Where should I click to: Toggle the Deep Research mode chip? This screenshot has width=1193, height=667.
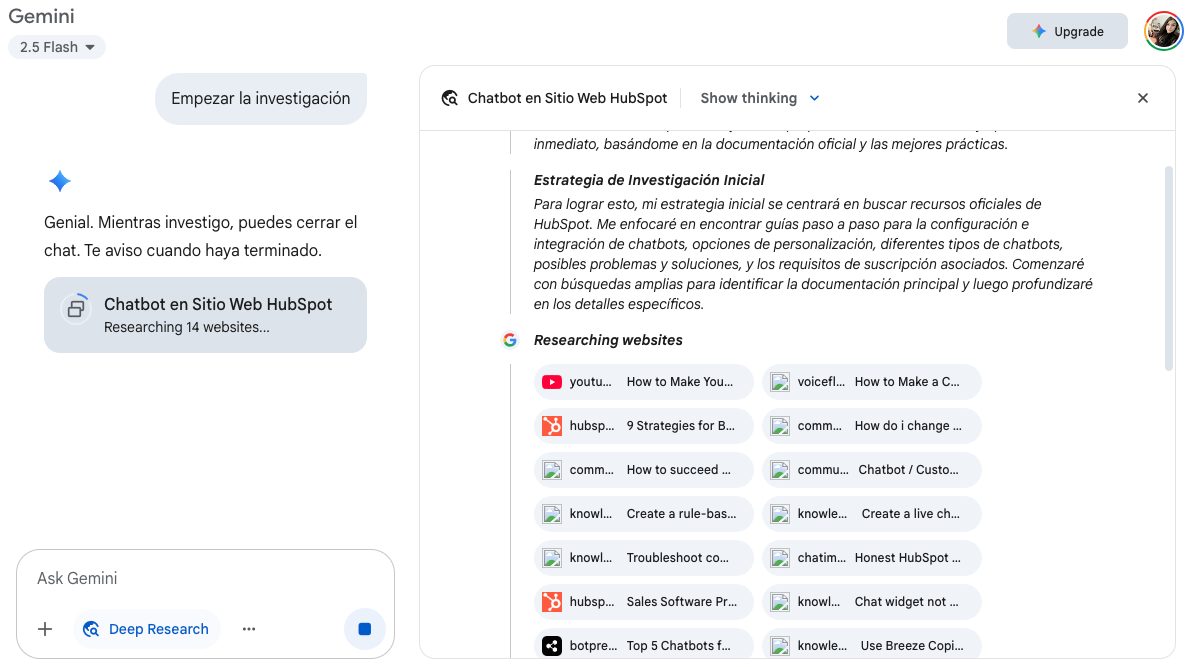click(x=146, y=629)
